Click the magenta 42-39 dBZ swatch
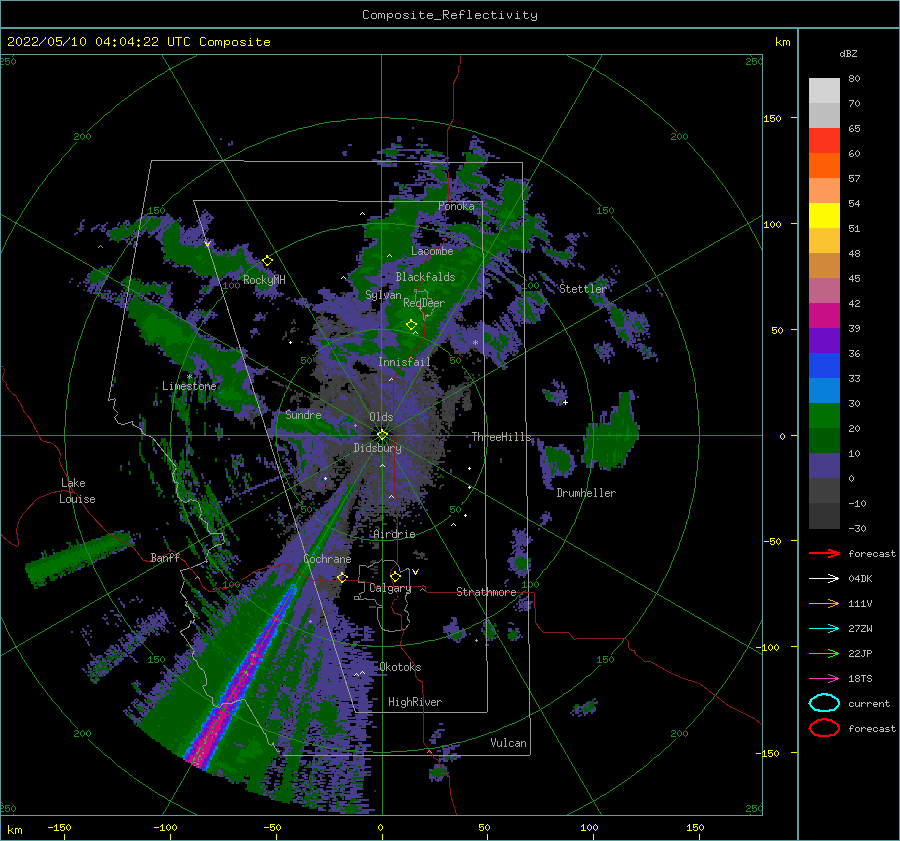This screenshot has height=841, width=900. (x=824, y=316)
